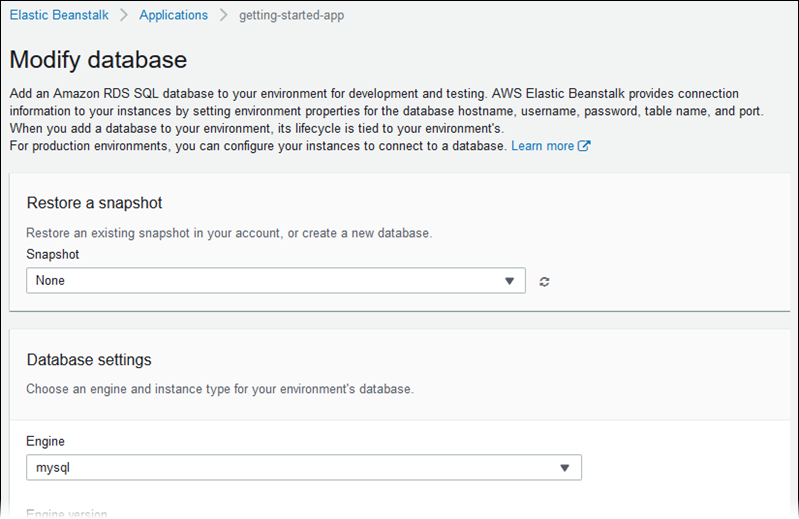Click the chevron after Elastic Beanstalk breadcrumb
The height and width of the screenshot is (519, 799).
tap(124, 15)
